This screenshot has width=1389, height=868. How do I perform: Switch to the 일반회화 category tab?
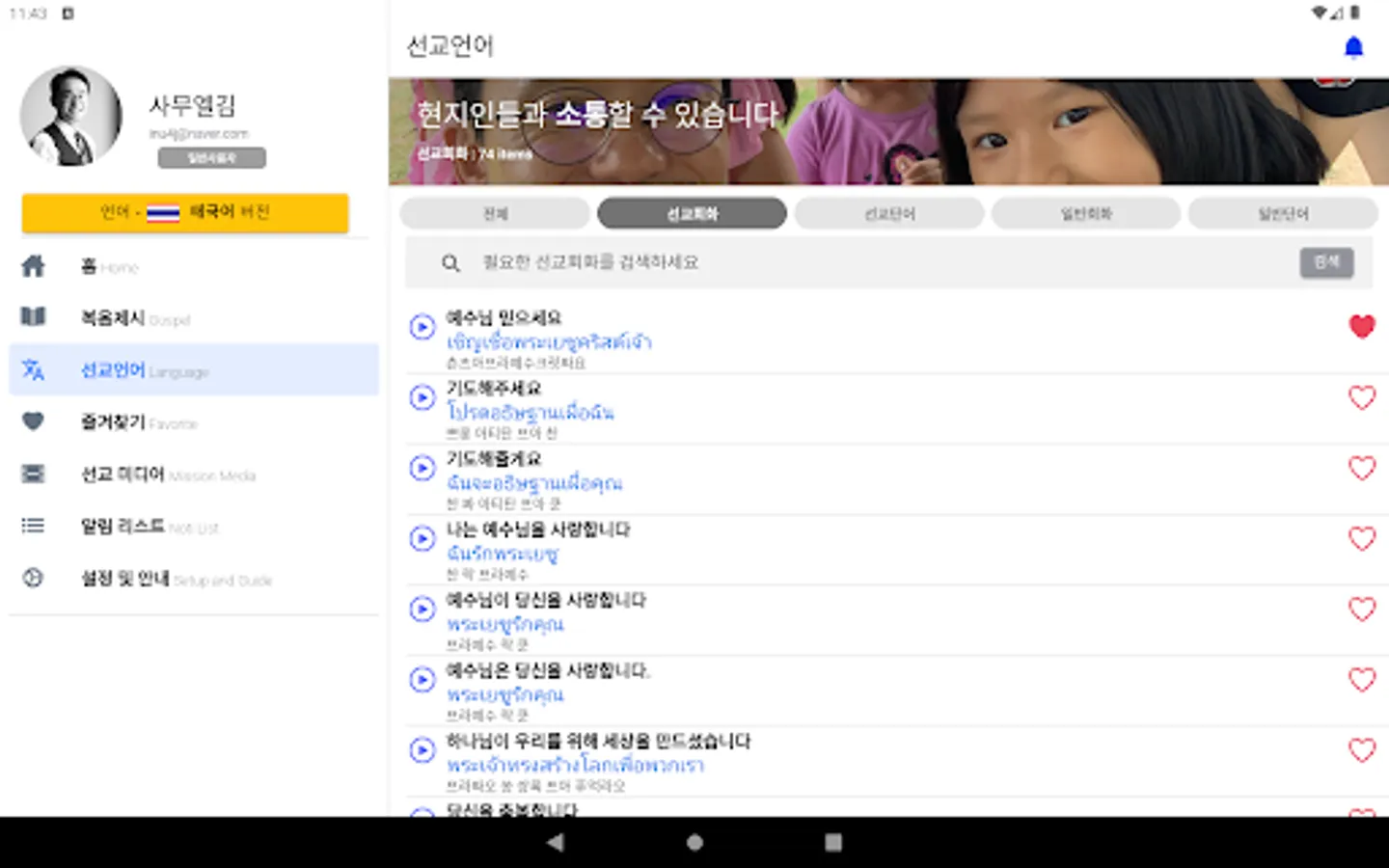(x=1086, y=214)
